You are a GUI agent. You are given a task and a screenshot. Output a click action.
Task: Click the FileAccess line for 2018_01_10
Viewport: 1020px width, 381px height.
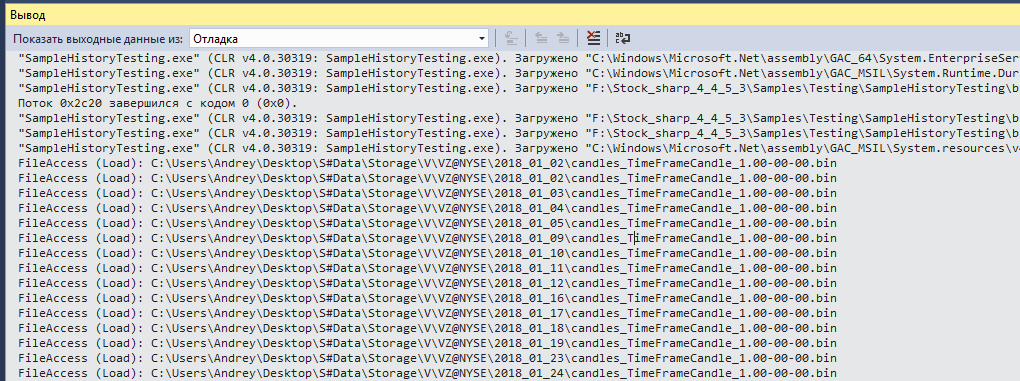[427, 253]
